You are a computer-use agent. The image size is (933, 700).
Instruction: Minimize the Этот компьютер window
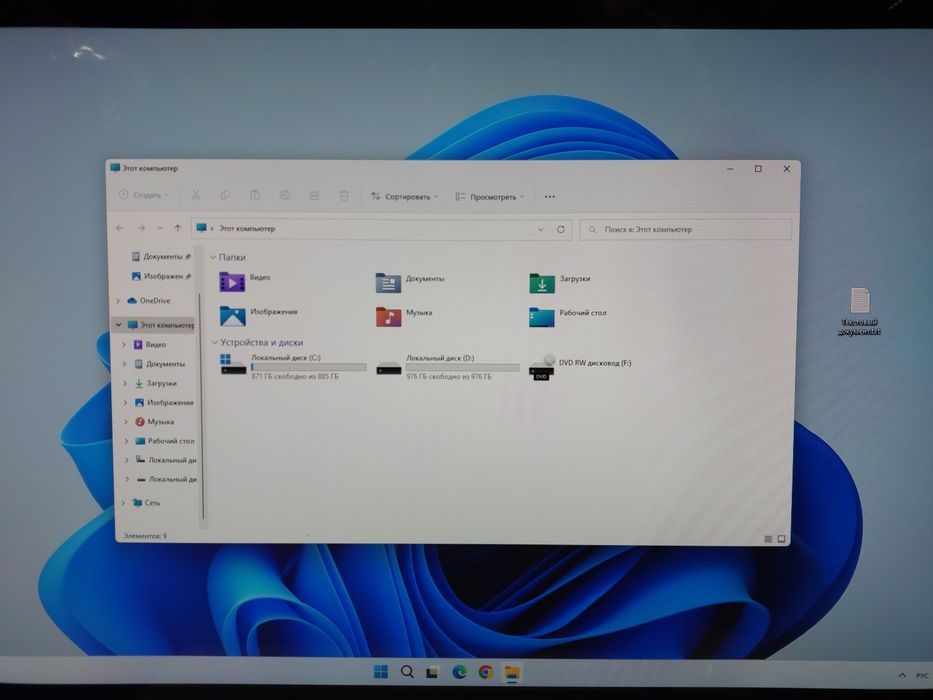730,169
